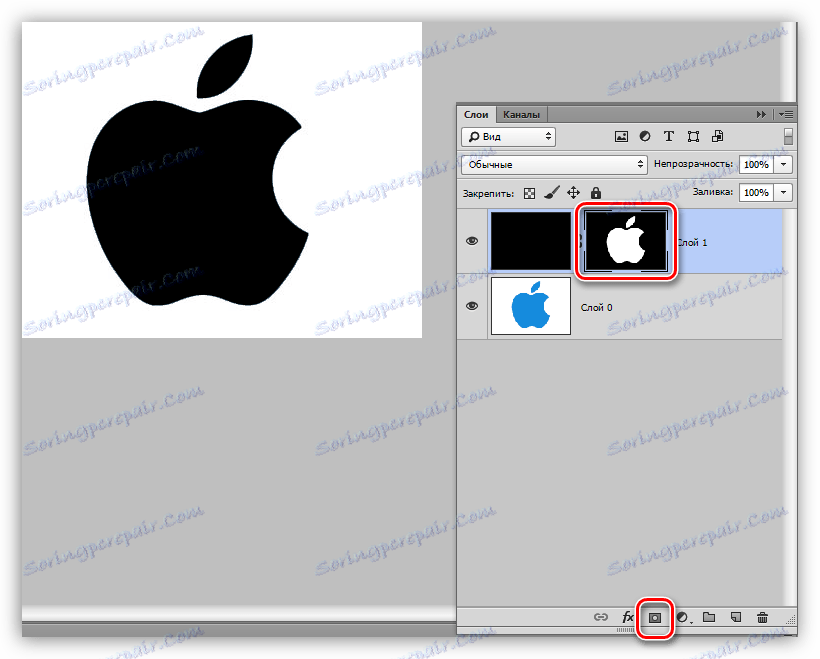Filter layers by type (T) icon
The height and width of the screenshot is (659, 820).
coord(668,137)
